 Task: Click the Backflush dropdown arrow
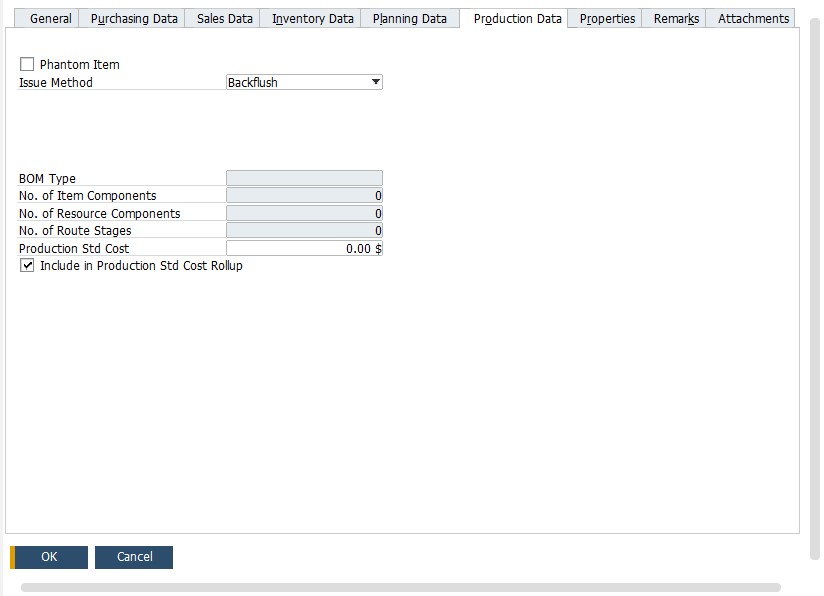[x=376, y=83]
